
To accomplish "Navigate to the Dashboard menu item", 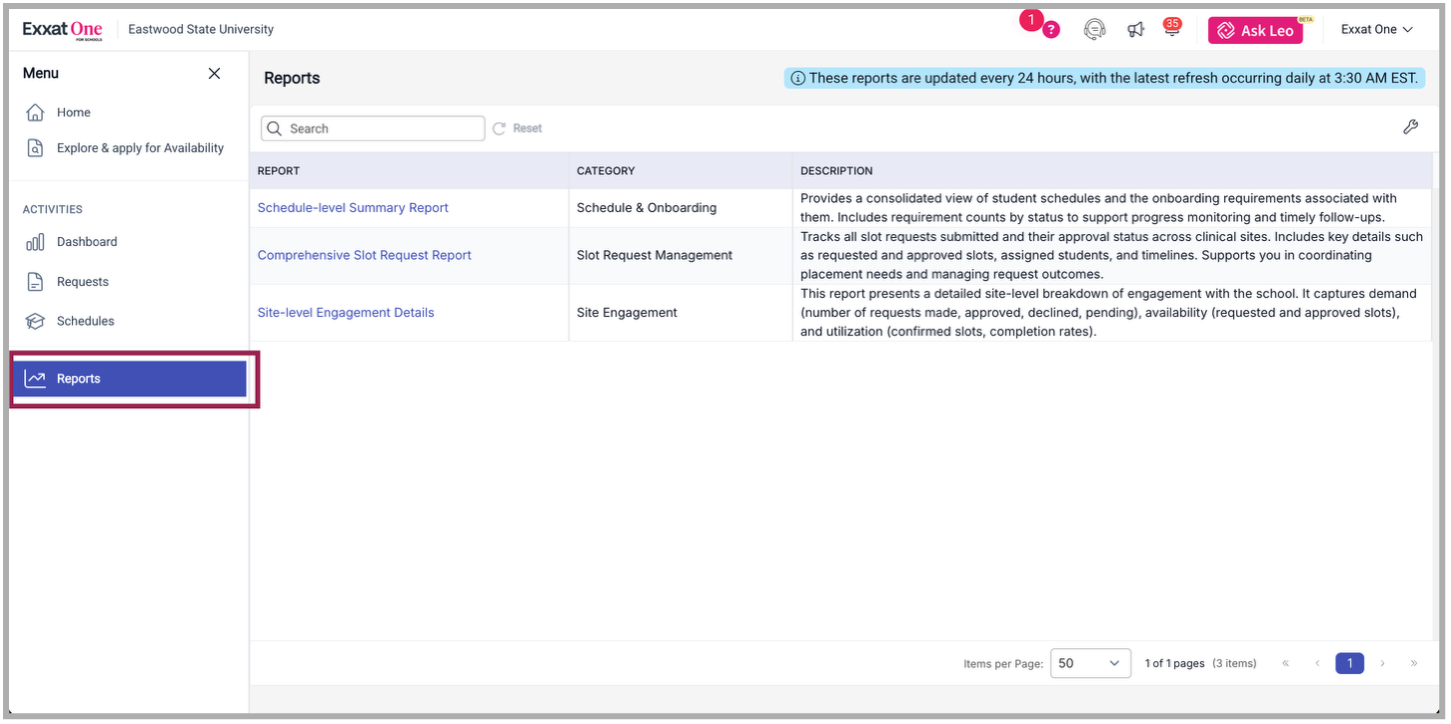I will tap(86, 242).
